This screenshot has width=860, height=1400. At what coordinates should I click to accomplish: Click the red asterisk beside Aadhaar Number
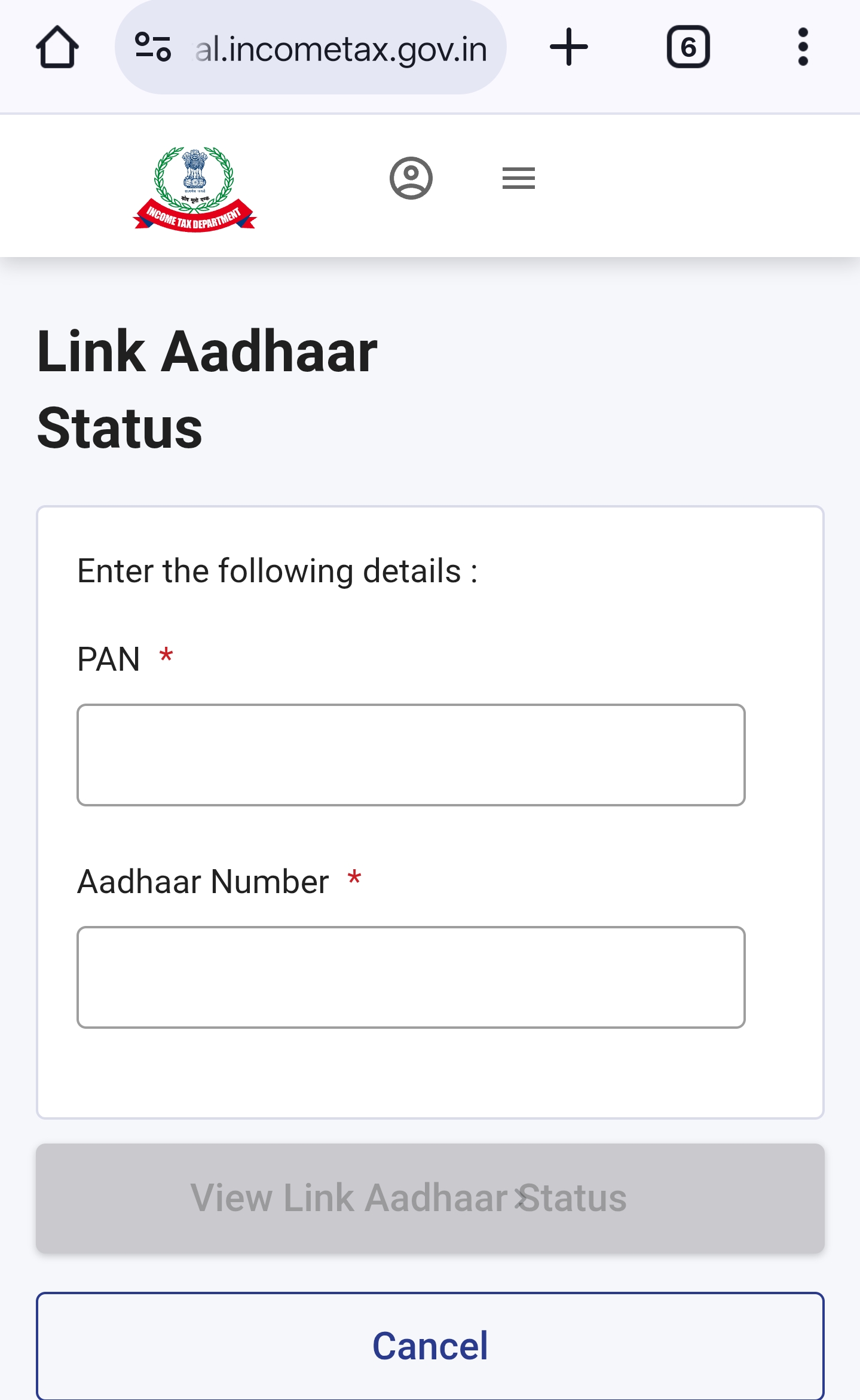[x=354, y=878]
